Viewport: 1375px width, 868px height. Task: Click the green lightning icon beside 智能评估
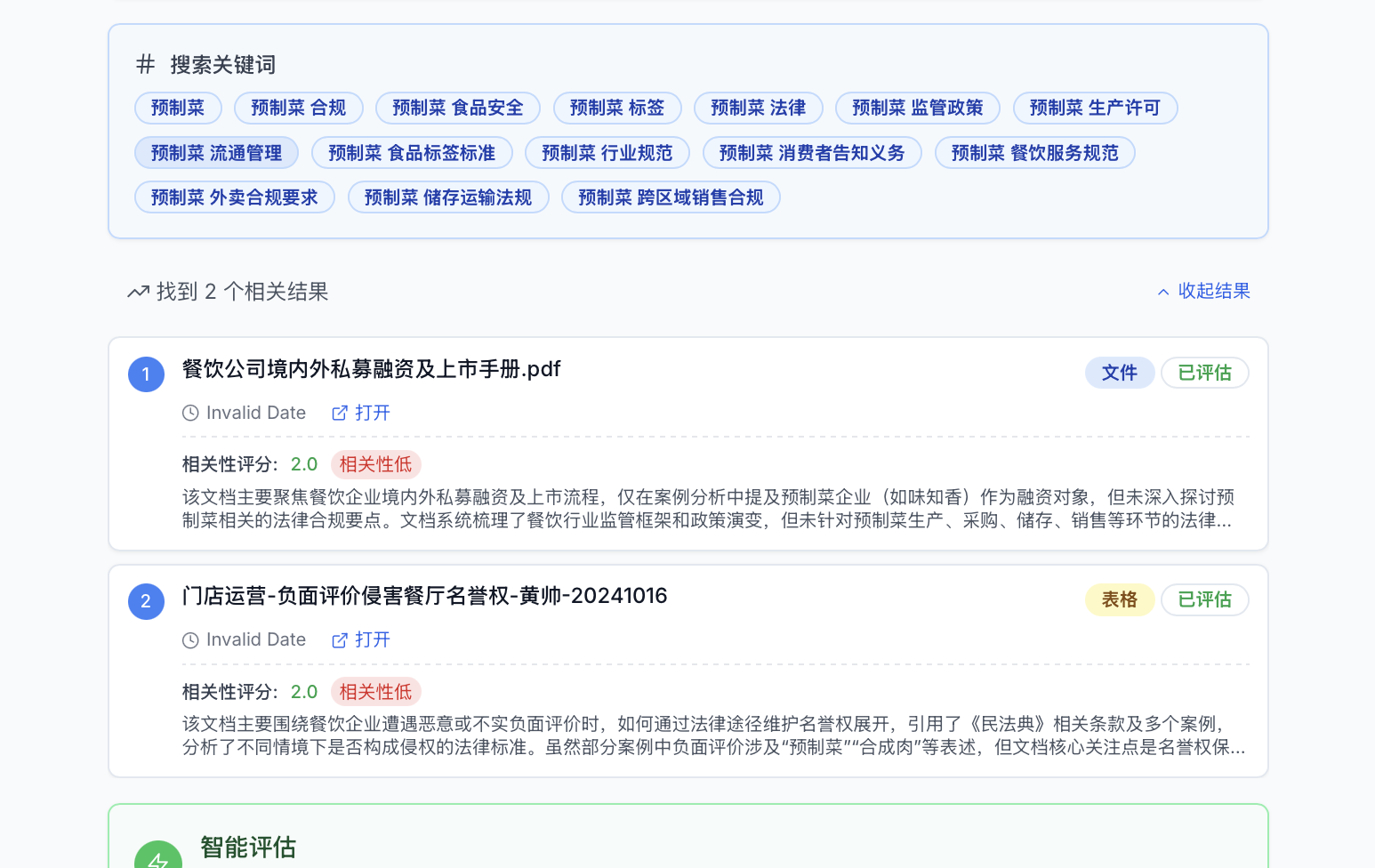[x=158, y=857]
